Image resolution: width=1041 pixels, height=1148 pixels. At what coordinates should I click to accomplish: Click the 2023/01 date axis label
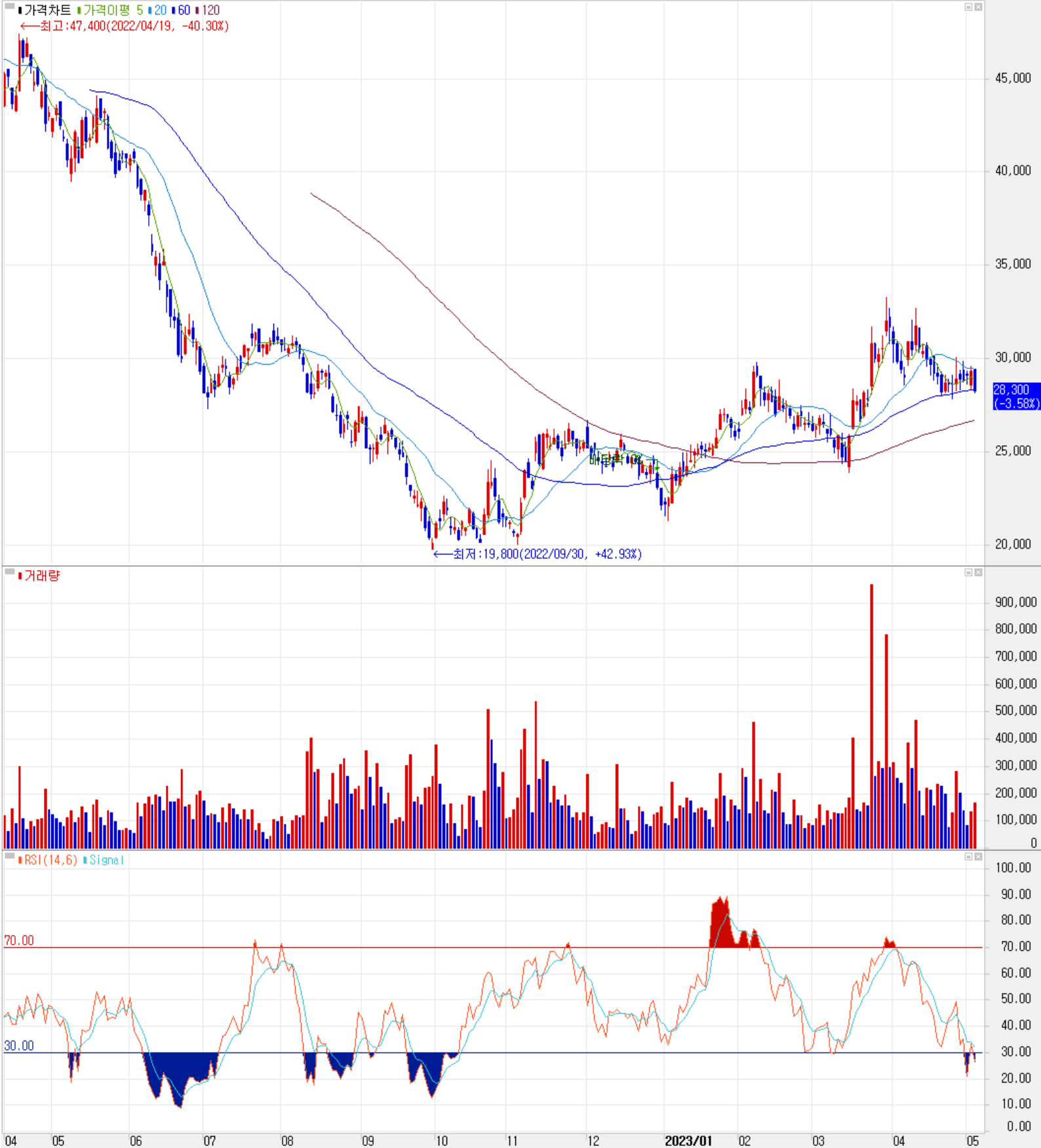click(x=688, y=1141)
